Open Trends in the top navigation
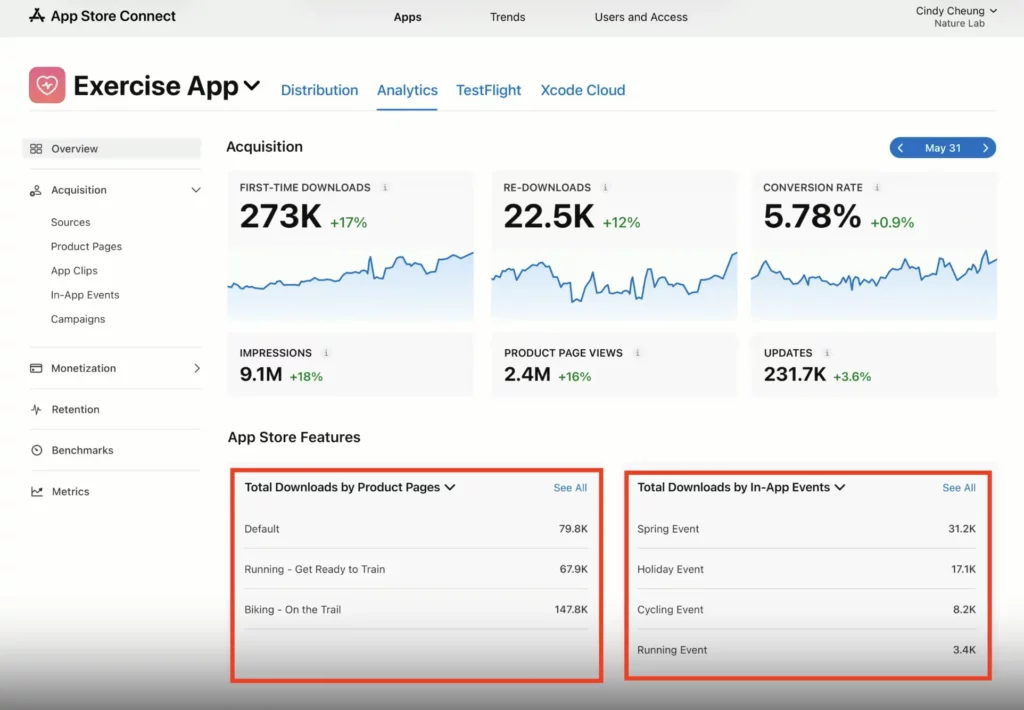Screen dimensions: 1024x710 tap(507, 17)
